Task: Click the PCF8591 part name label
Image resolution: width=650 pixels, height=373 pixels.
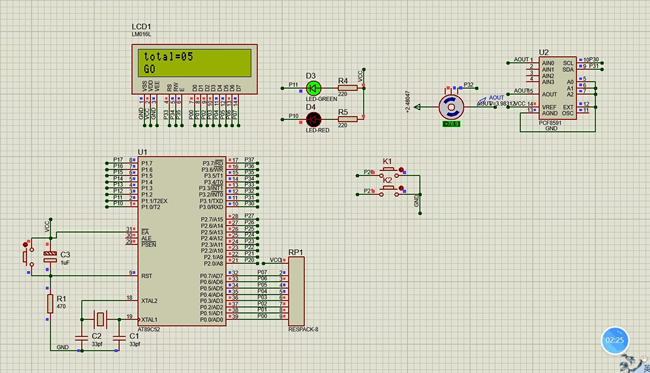Action: 550,123
